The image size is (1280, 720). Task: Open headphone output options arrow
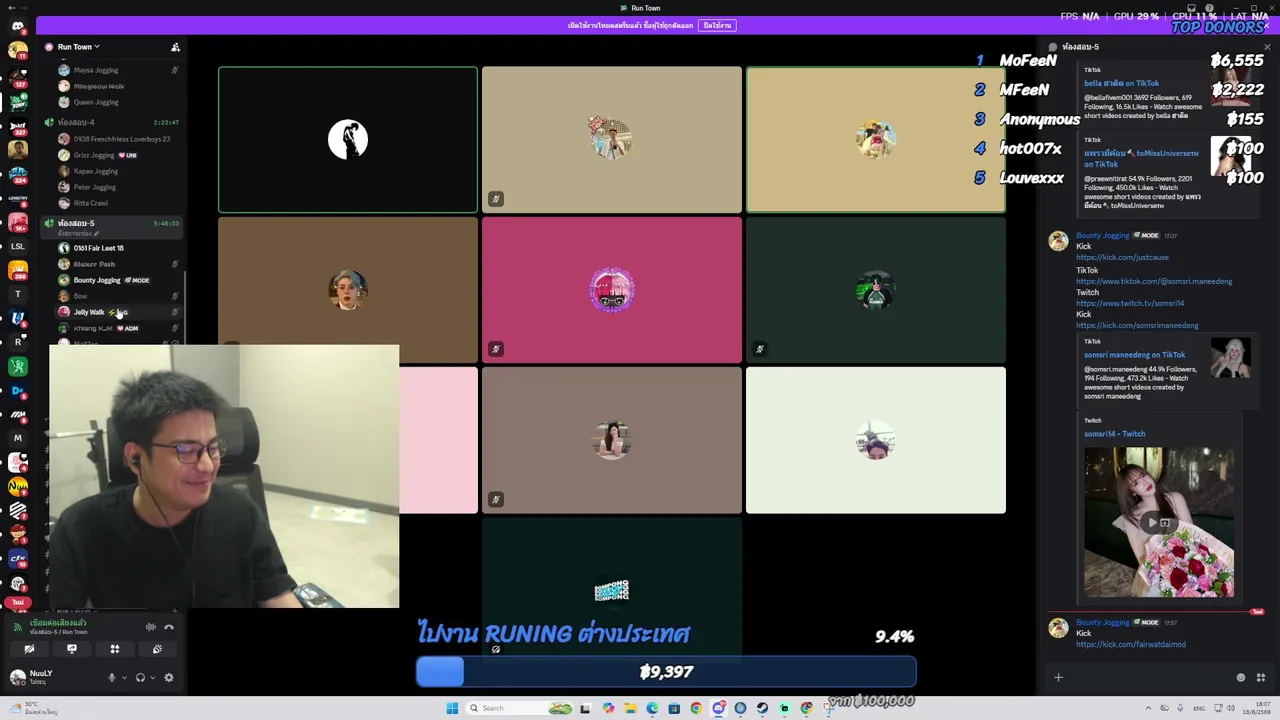[x=152, y=677]
